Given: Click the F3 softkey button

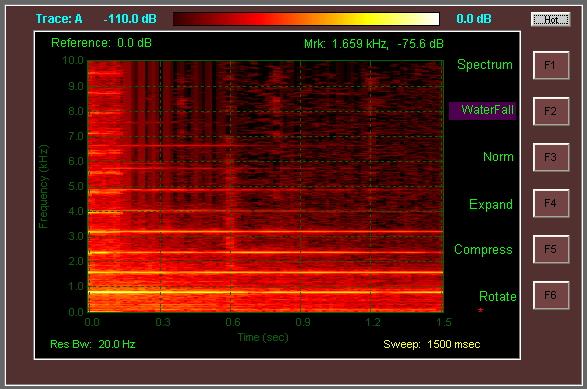Looking at the screenshot, I should click(551, 157).
